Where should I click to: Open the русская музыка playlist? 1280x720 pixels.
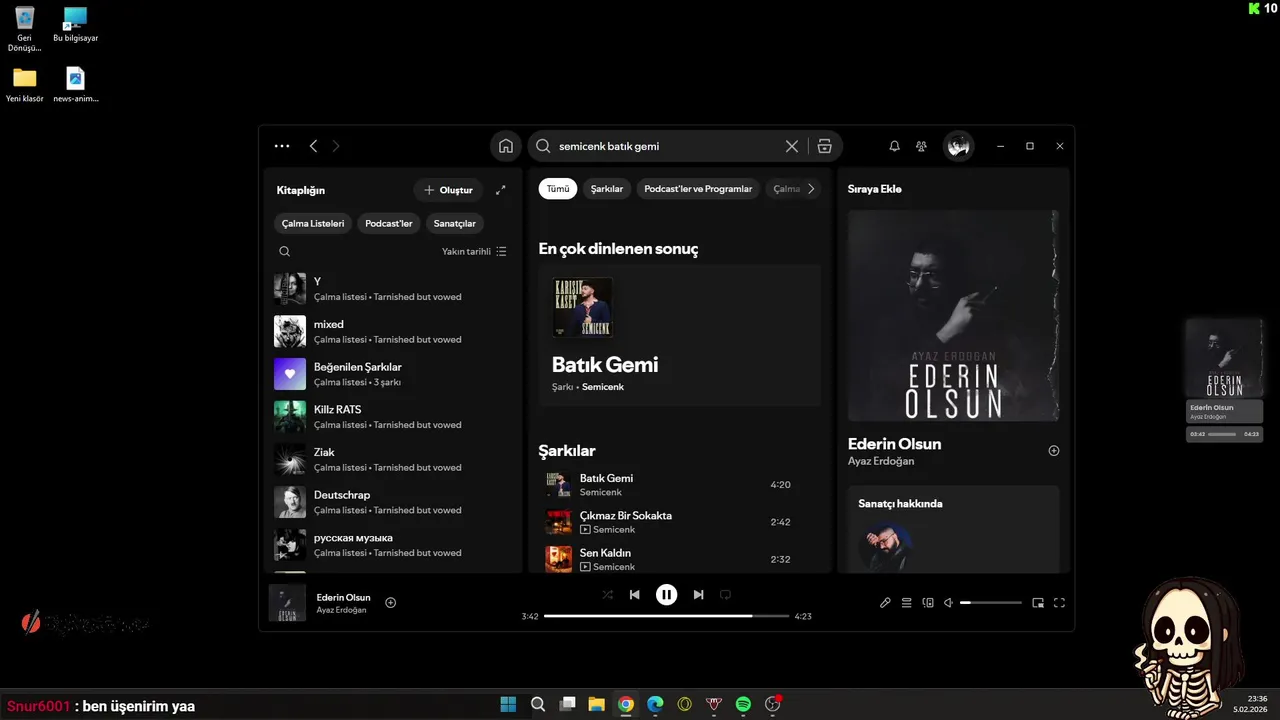[395, 545]
